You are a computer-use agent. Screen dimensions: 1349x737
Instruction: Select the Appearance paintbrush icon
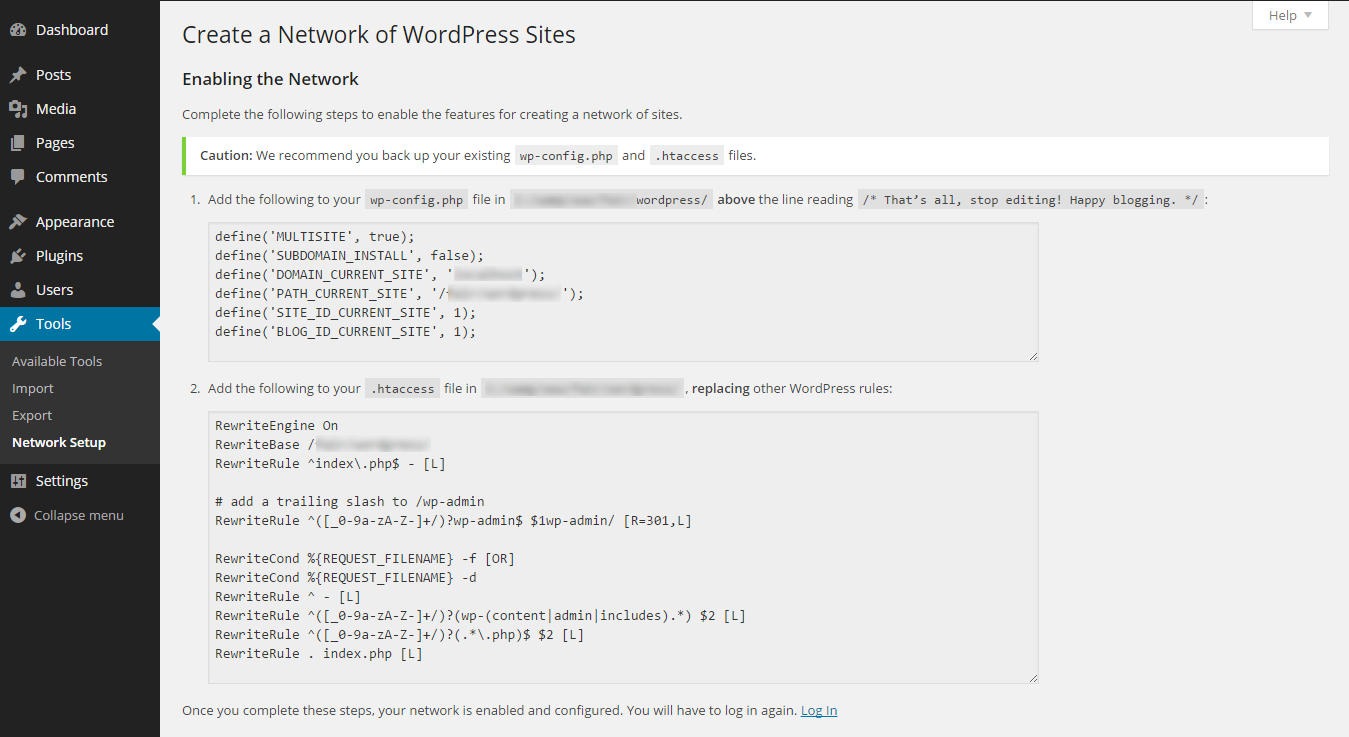[20, 221]
